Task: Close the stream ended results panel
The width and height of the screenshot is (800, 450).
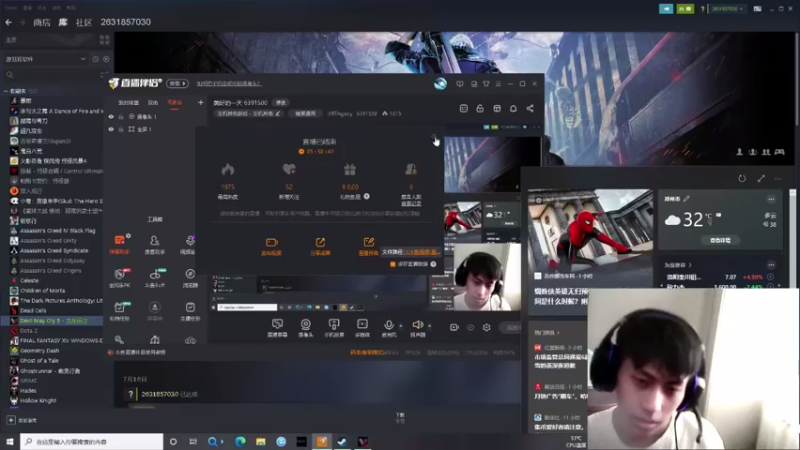Action: pos(434,137)
